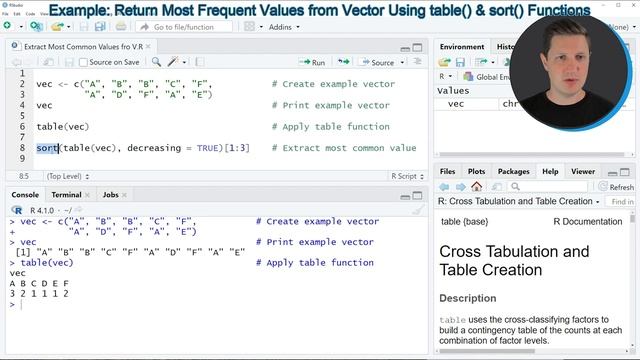Click the code tools magic wand icon
The image size is (640, 360).
coord(173,62)
